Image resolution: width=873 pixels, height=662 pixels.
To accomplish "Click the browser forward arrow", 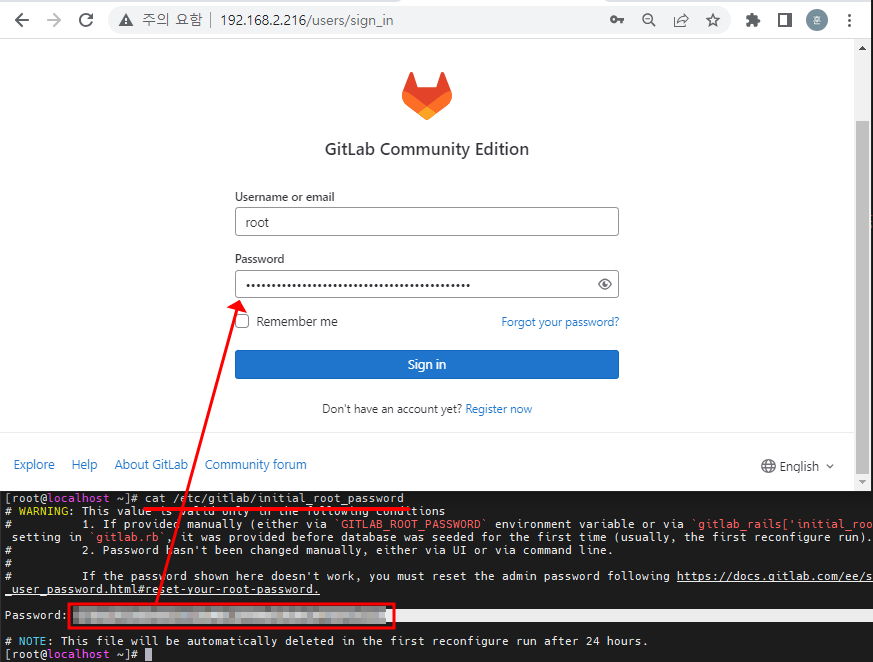I will click(x=54, y=21).
